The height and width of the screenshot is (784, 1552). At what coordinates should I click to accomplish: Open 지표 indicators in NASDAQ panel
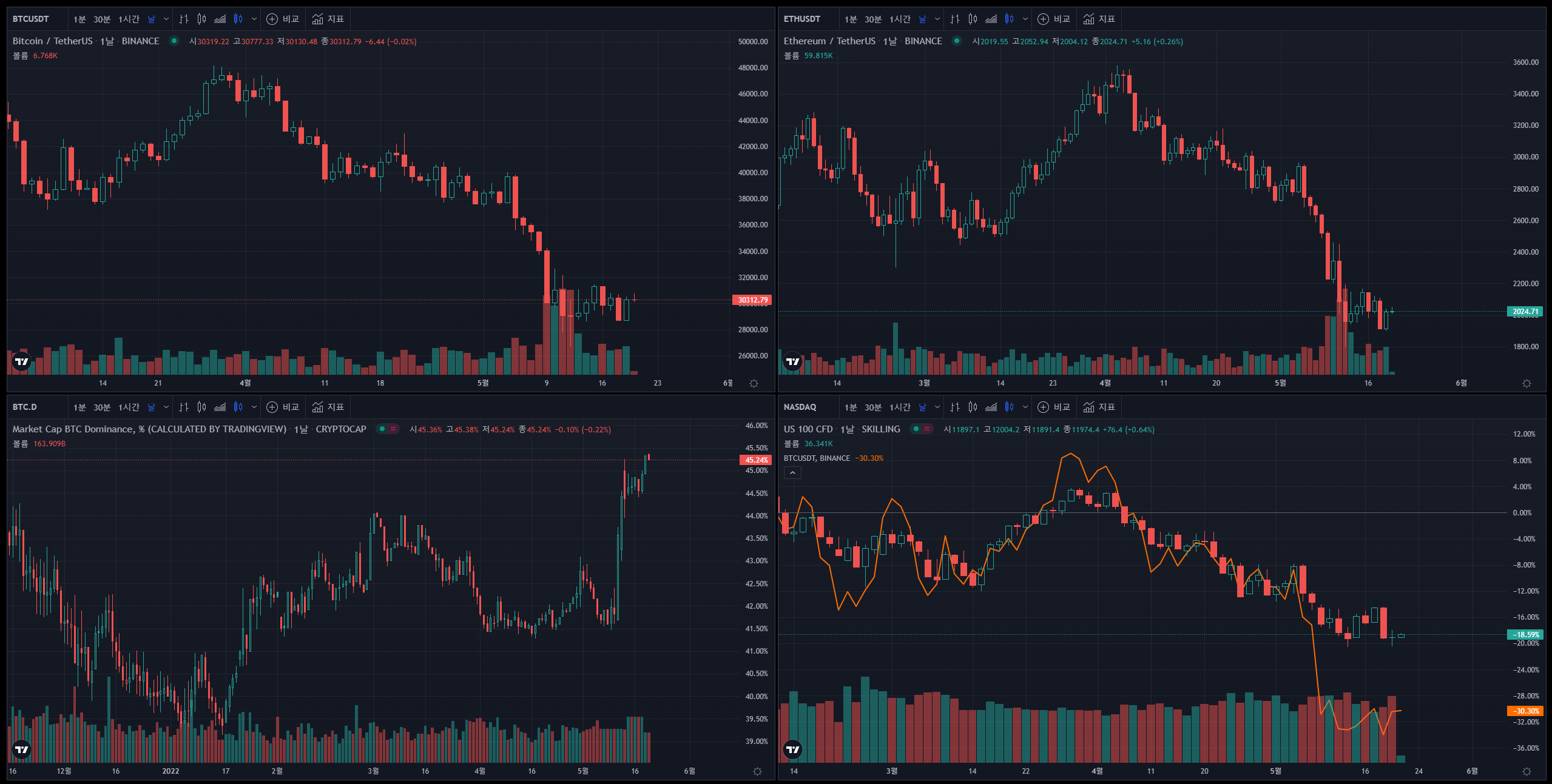pos(1099,407)
